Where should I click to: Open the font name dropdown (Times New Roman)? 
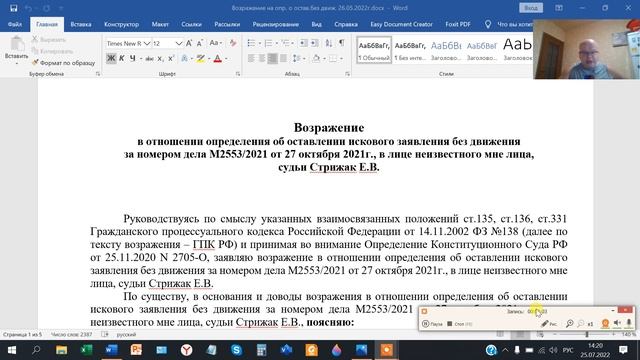147,43
